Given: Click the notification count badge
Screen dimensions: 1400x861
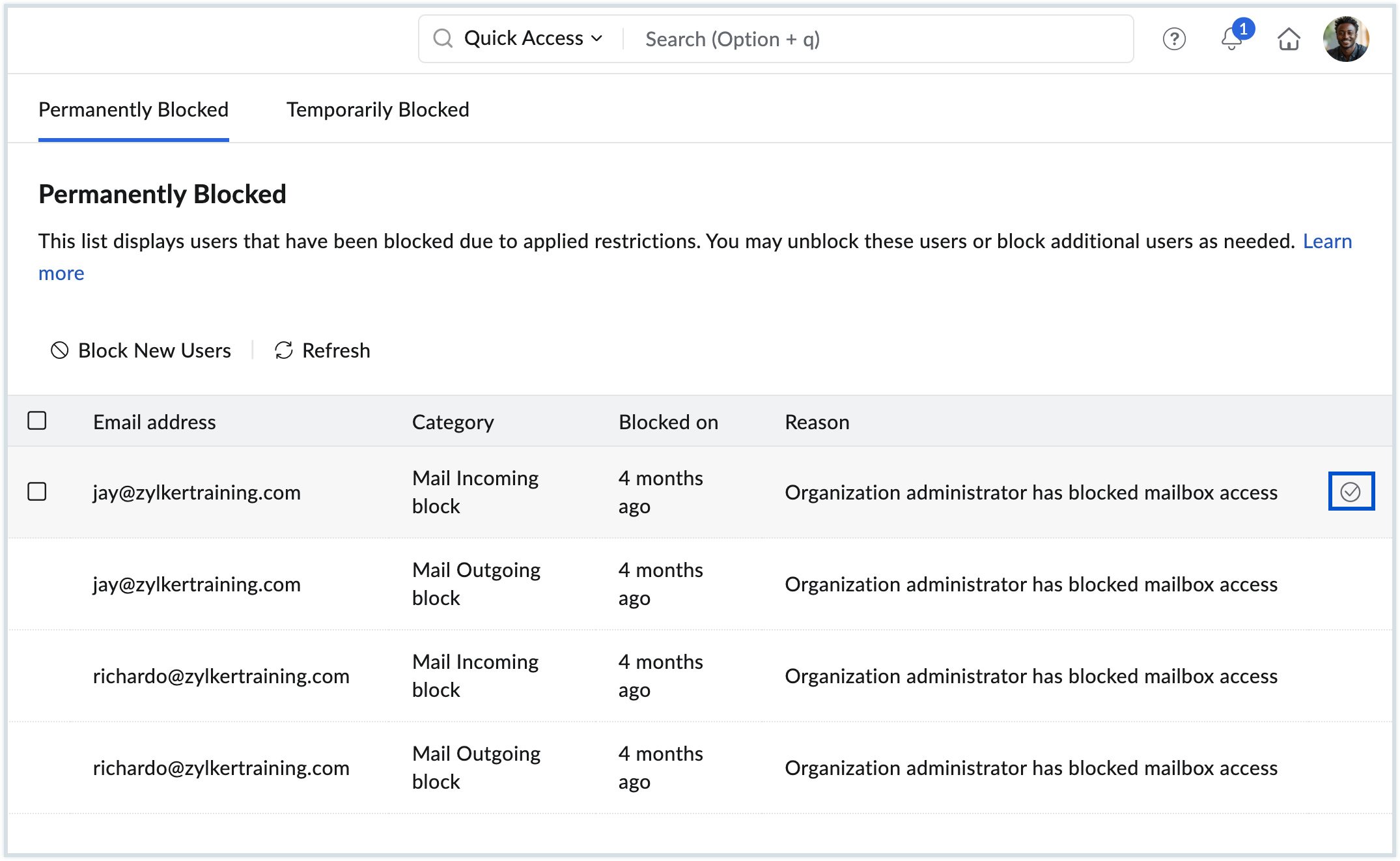Looking at the screenshot, I should pyautogui.click(x=1243, y=29).
